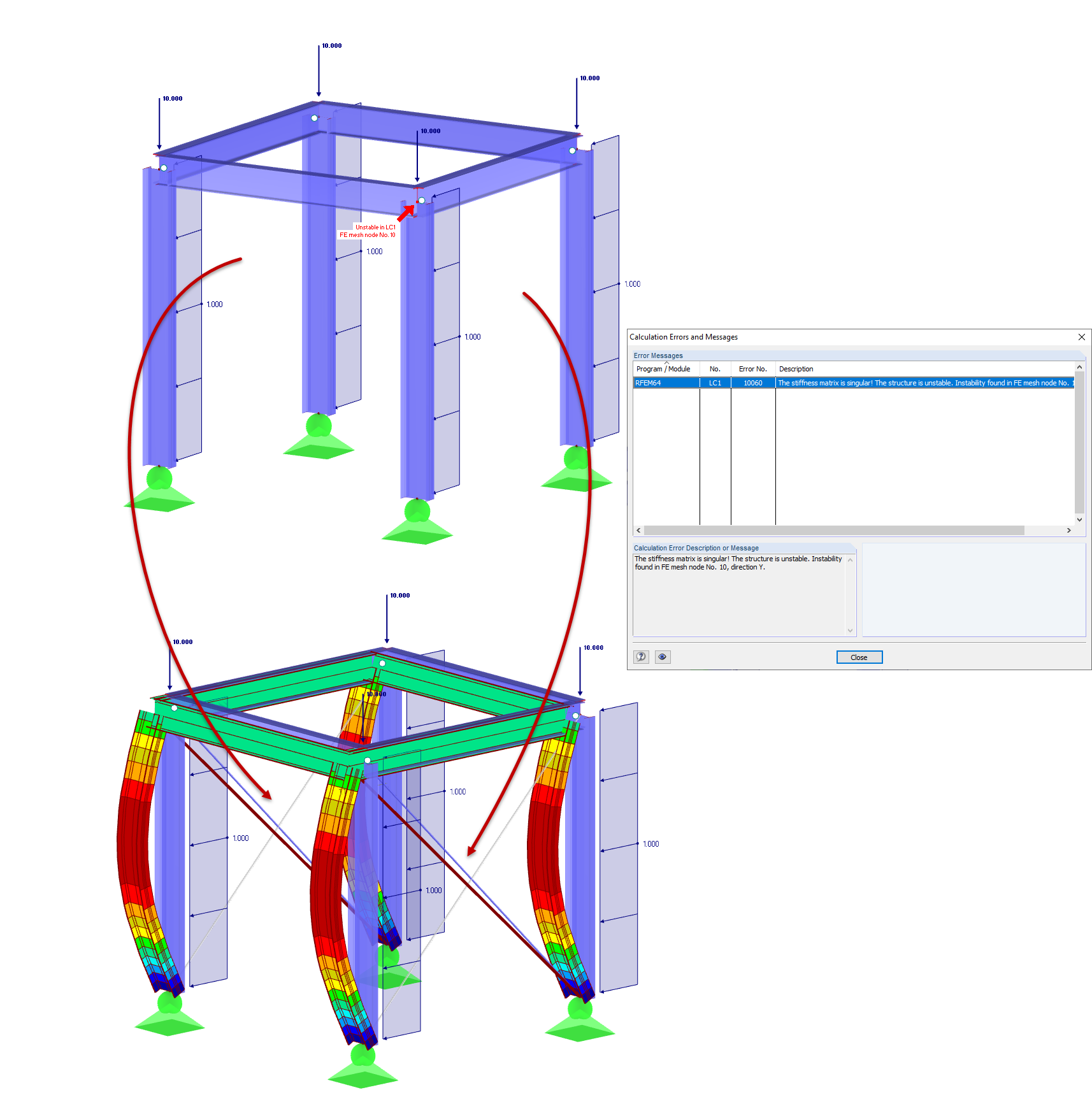Click the eye icon to show in model
The width and height of the screenshot is (1092, 1097).
click(663, 657)
